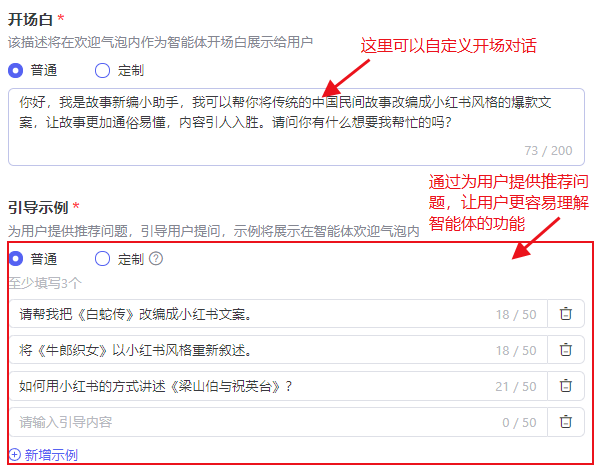Click the plus icon for 新增示例
Viewport: 603px width, 469px height.
coord(15,455)
